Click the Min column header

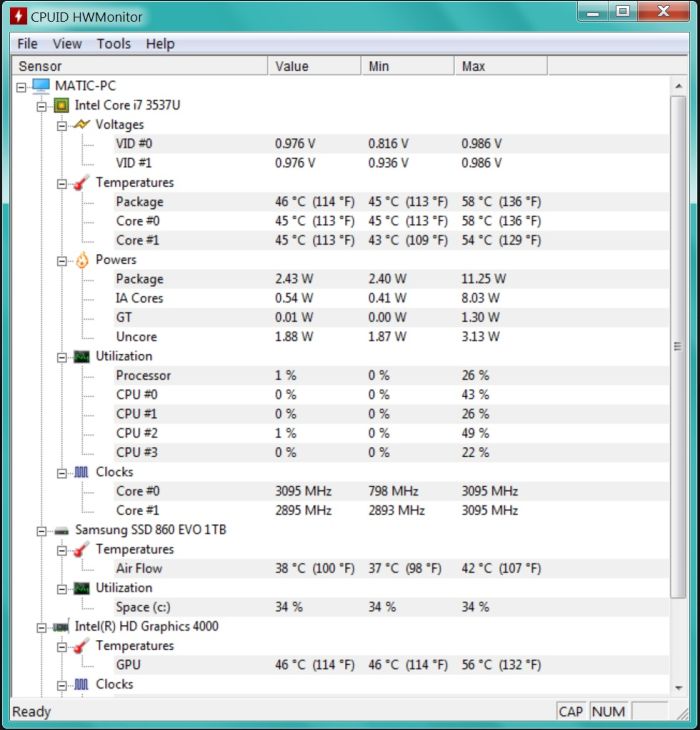408,66
